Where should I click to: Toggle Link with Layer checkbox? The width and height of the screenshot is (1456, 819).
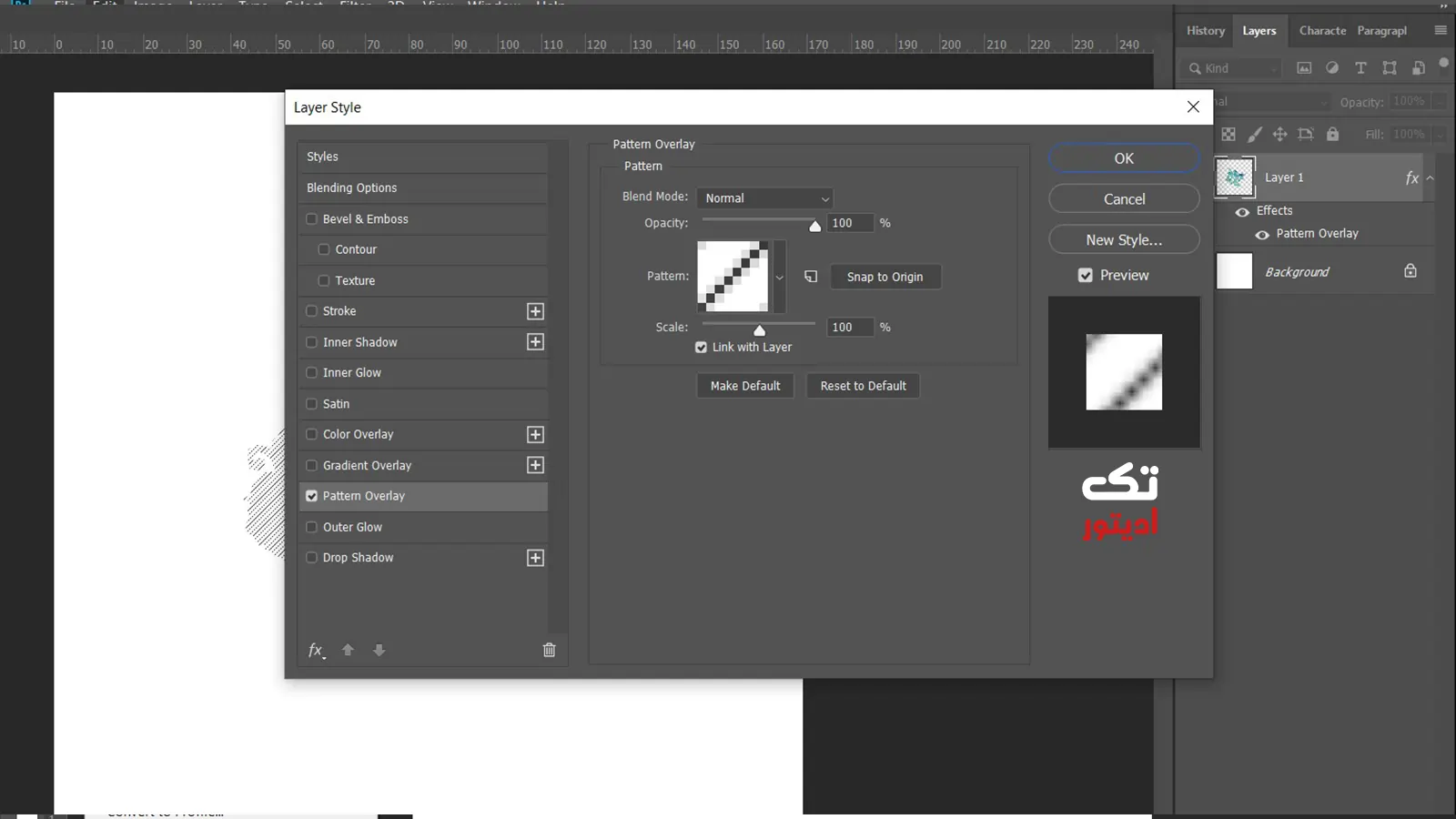pos(701,348)
